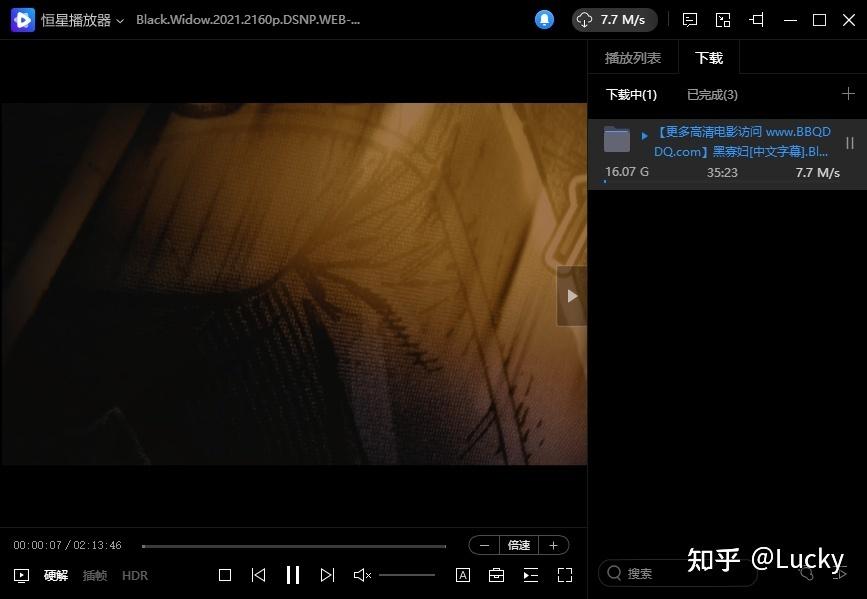Seek within the playback progress bar

coord(294,546)
